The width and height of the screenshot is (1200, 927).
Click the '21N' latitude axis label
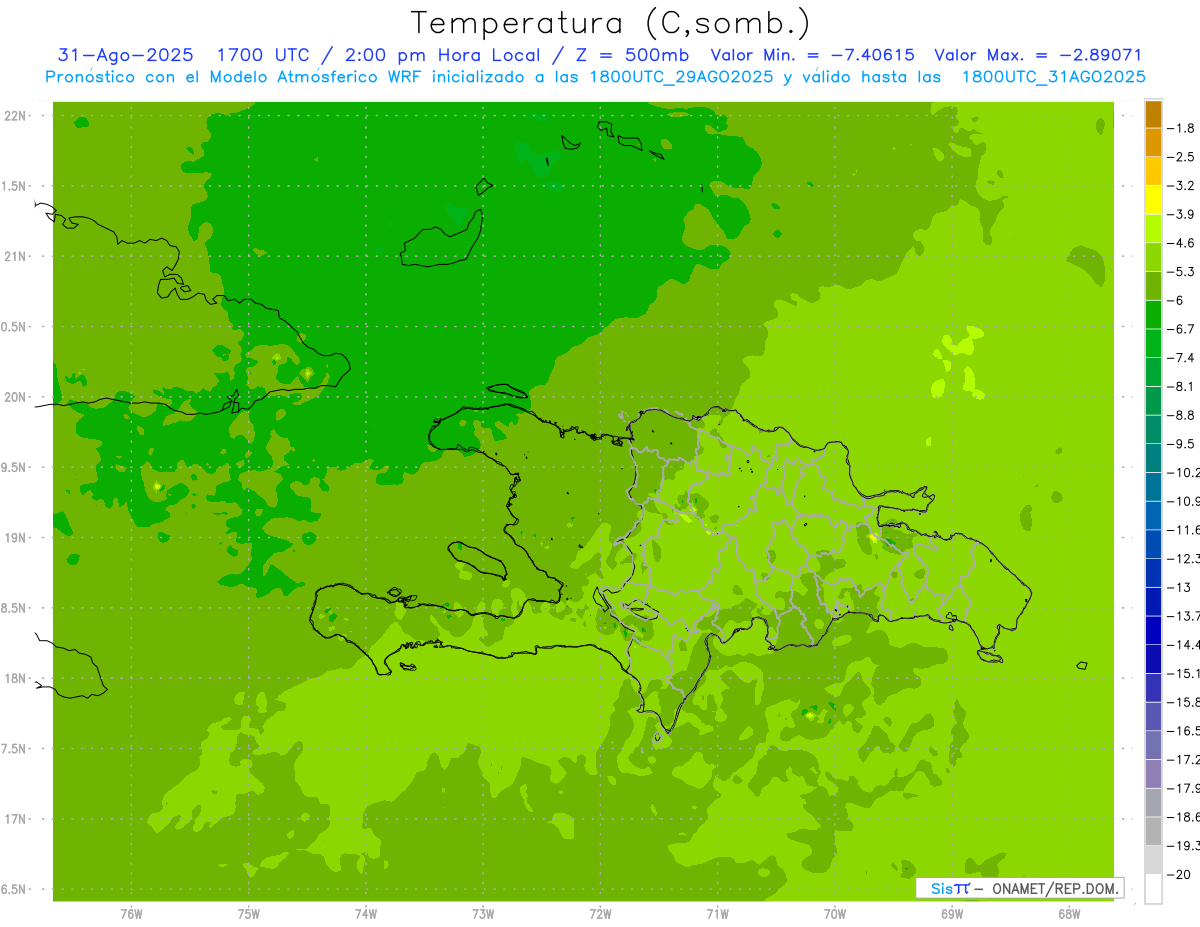pos(16,257)
